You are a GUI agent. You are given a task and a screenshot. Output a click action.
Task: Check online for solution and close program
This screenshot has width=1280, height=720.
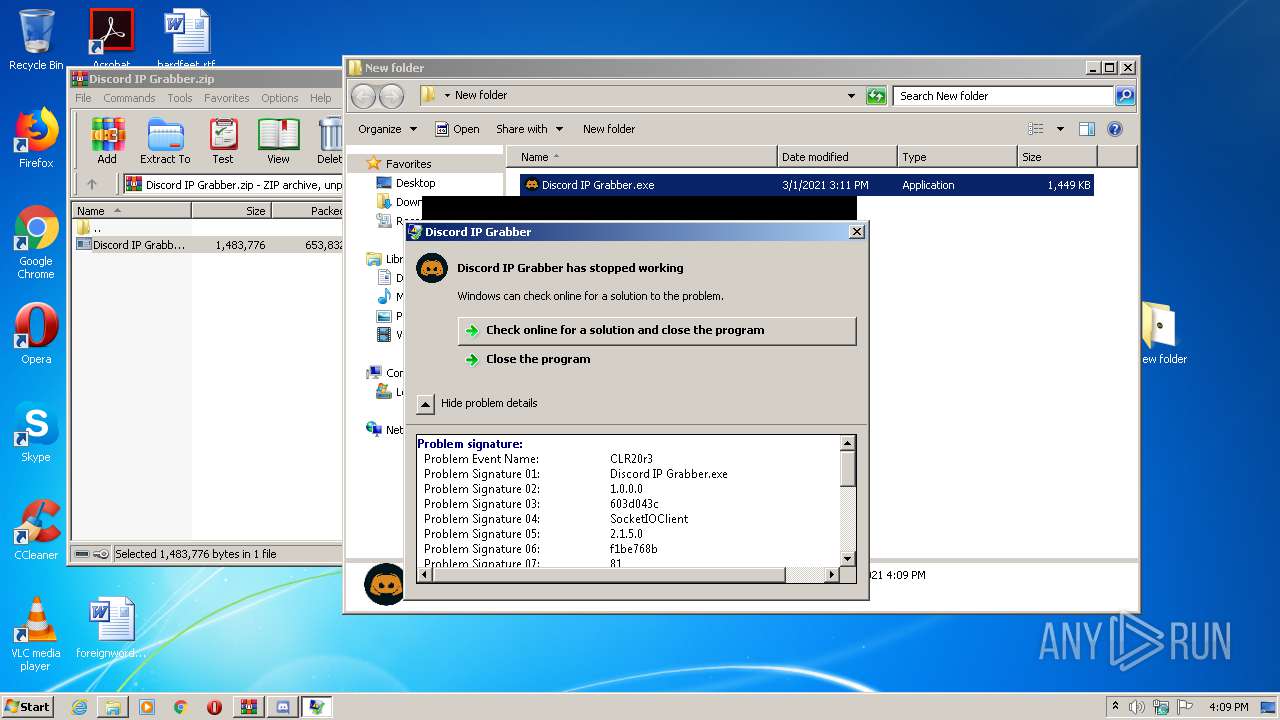pos(657,331)
